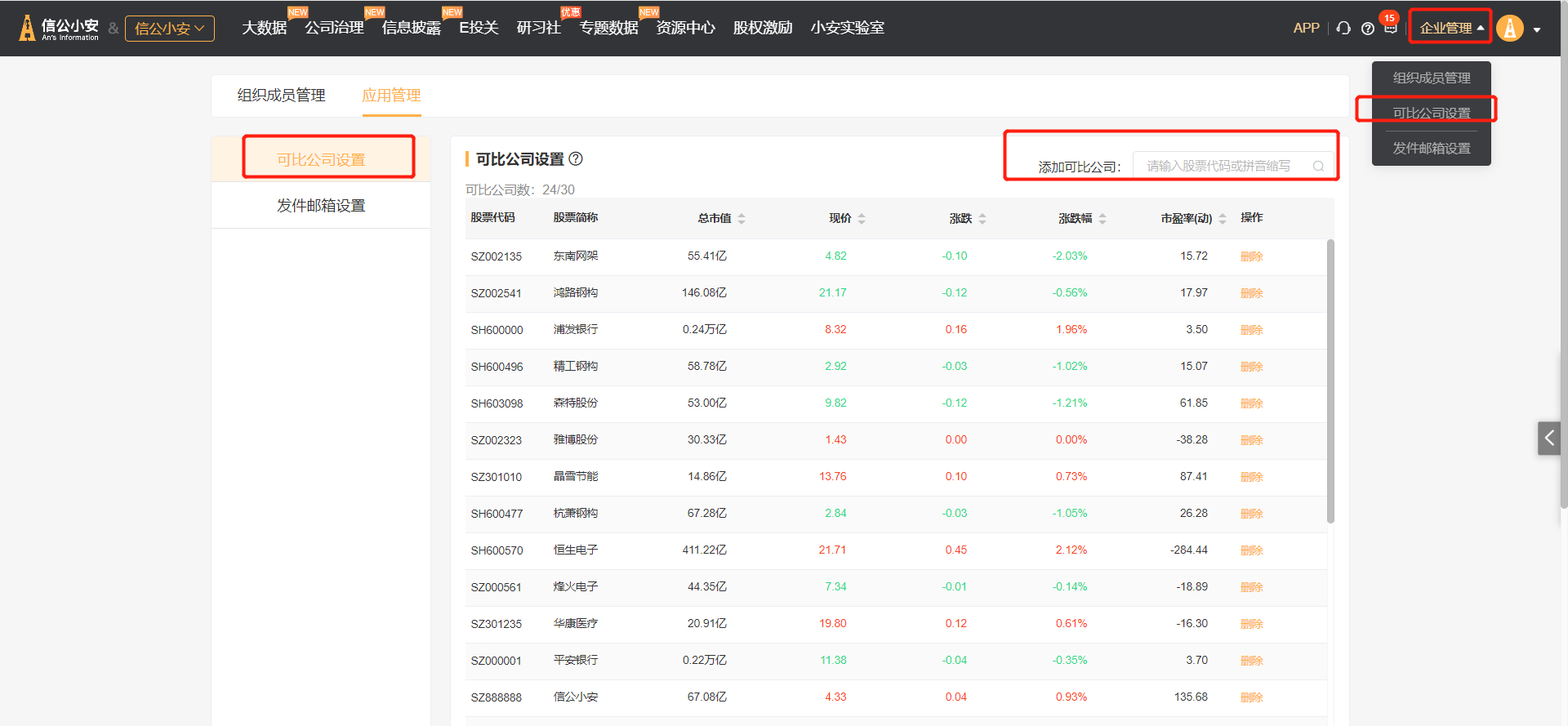Image resolution: width=1568 pixels, height=726 pixels.
Task: Delete 烽火电子 row
Action: [x=1251, y=587]
